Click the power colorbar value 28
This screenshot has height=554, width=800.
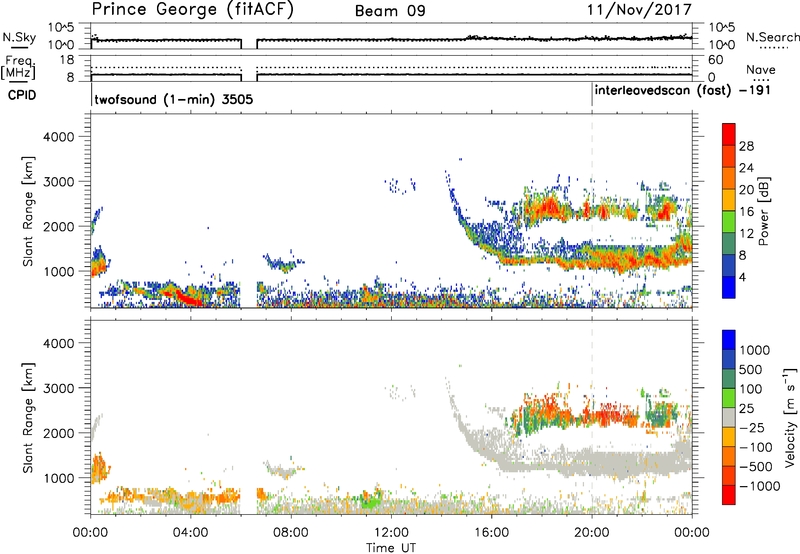(x=746, y=146)
